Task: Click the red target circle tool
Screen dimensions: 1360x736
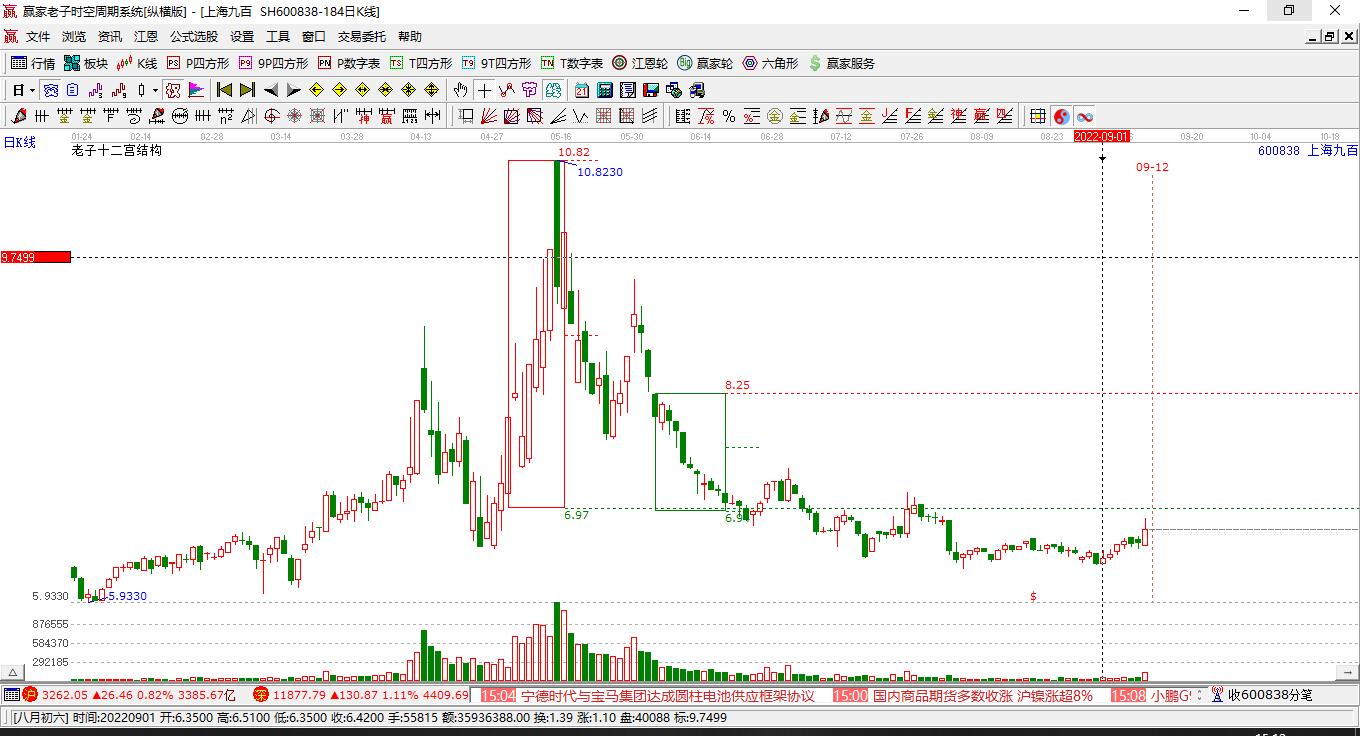Action: (271, 116)
